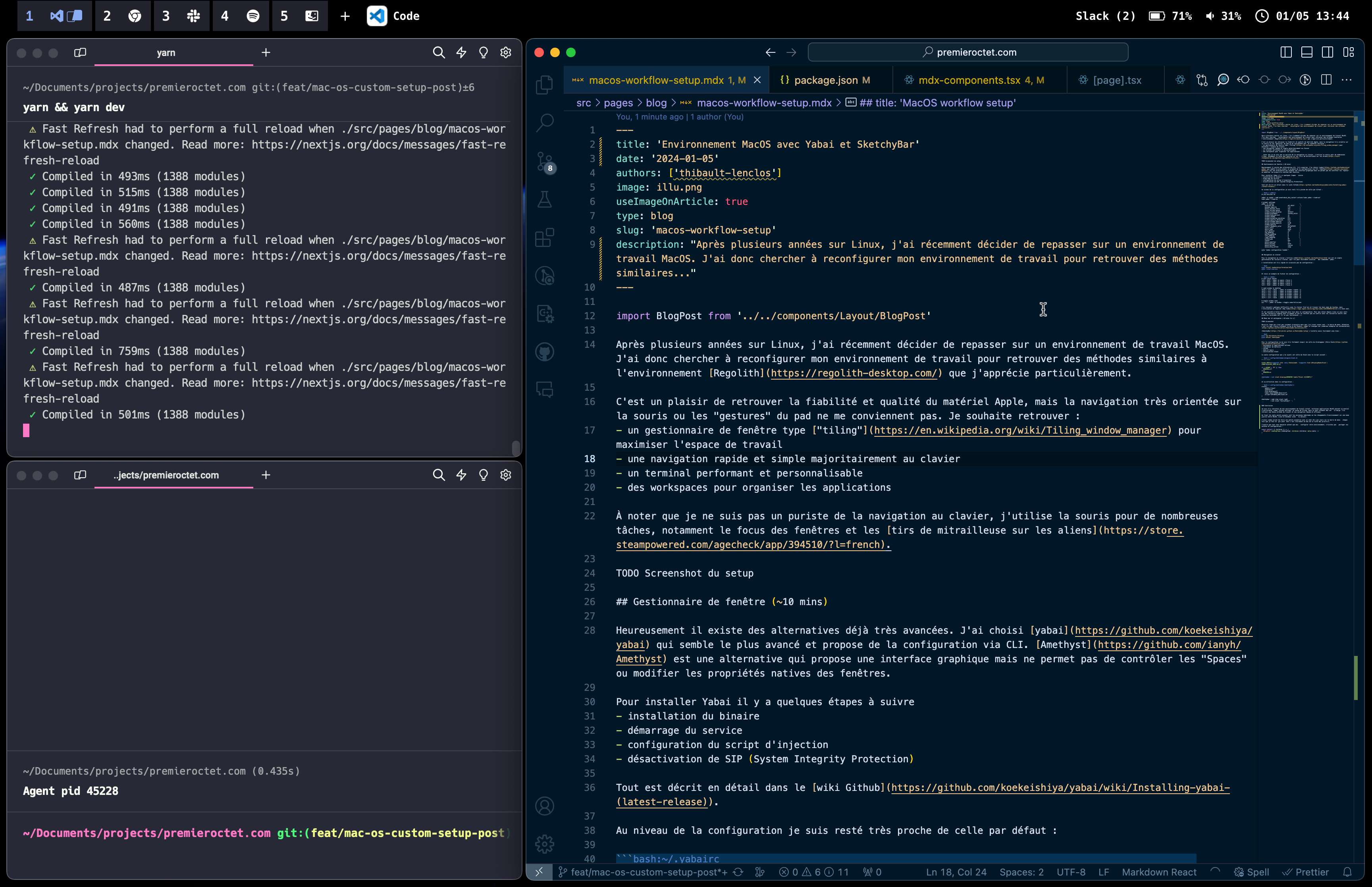Open previous revision arrow-circle icon
The width and height of the screenshot is (1372, 887).
1244,80
